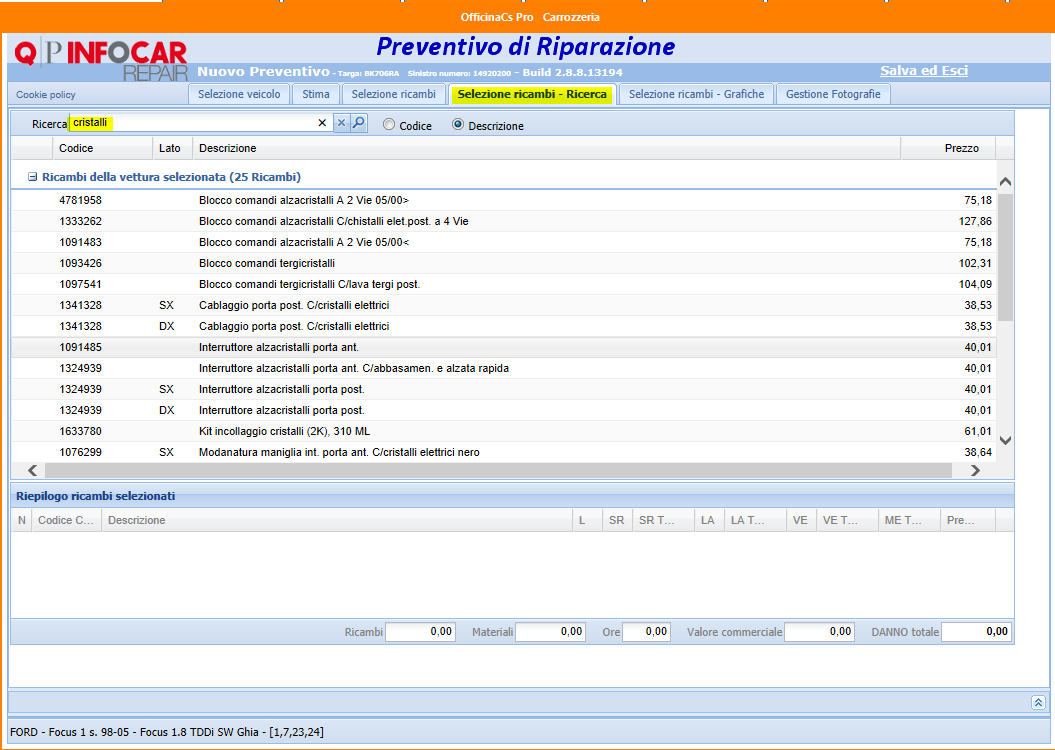Click LA column header in Riepilogo table
1055x750 pixels.
tap(708, 520)
